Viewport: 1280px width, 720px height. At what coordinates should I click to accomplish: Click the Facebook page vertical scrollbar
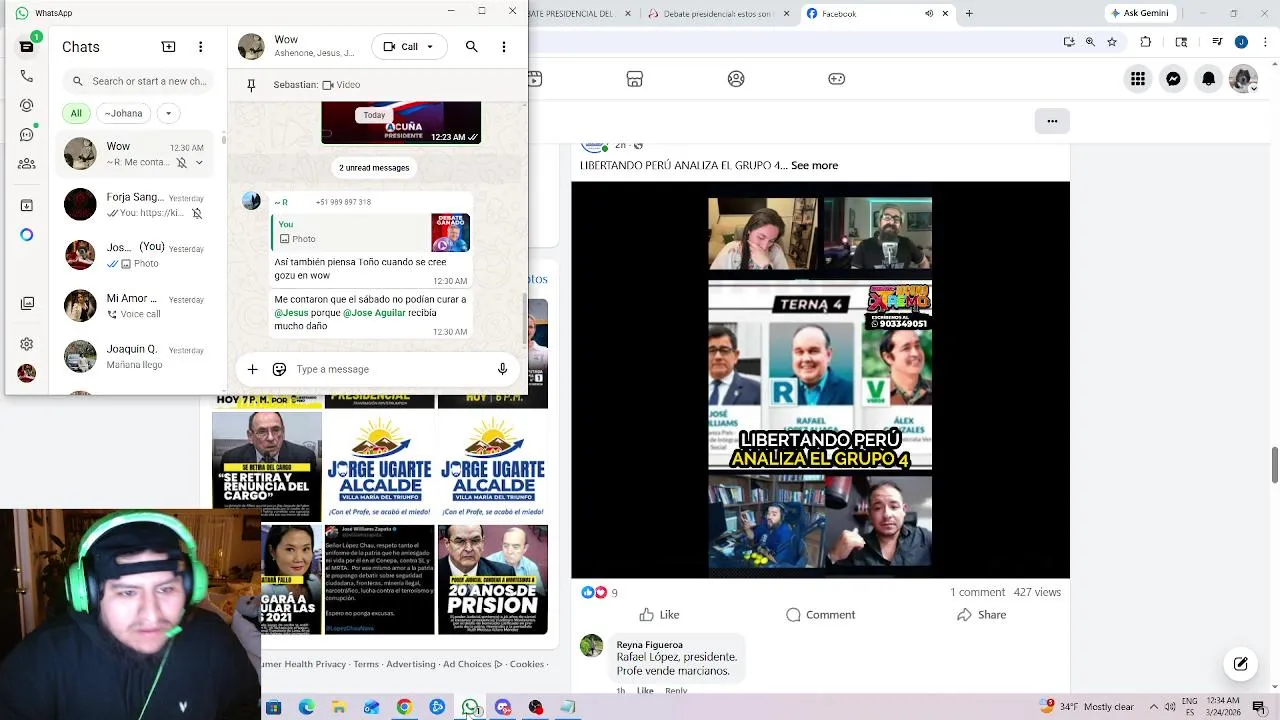pyautogui.click(x=1274, y=466)
